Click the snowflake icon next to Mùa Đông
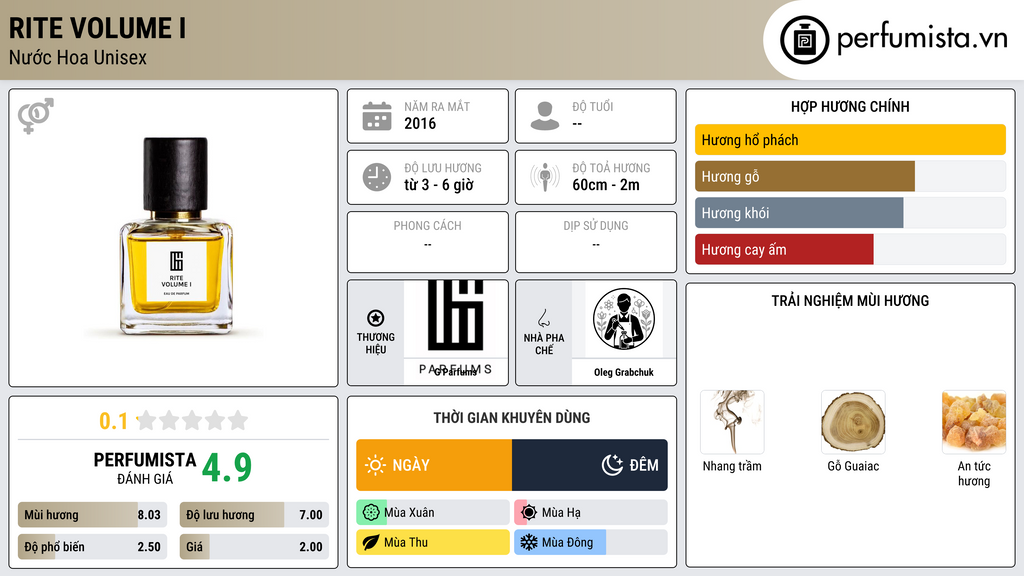The height and width of the screenshot is (576, 1024). click(529, 542)
